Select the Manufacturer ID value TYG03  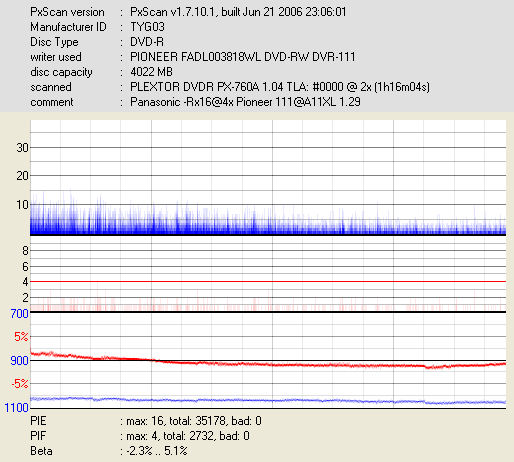(x=147, y=27)
